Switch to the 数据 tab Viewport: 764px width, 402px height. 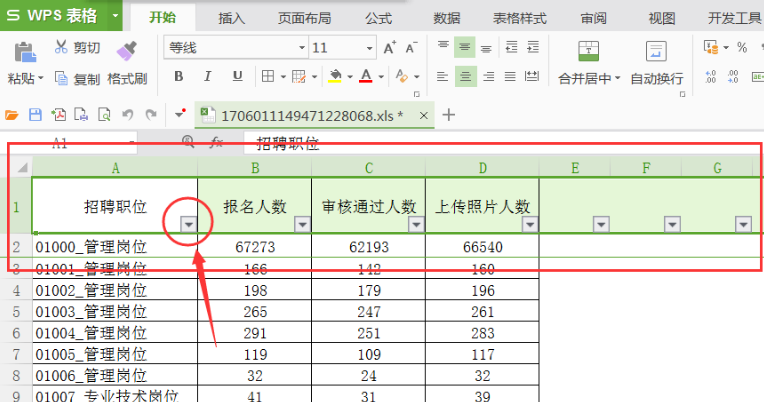click(x=447, y=19)
